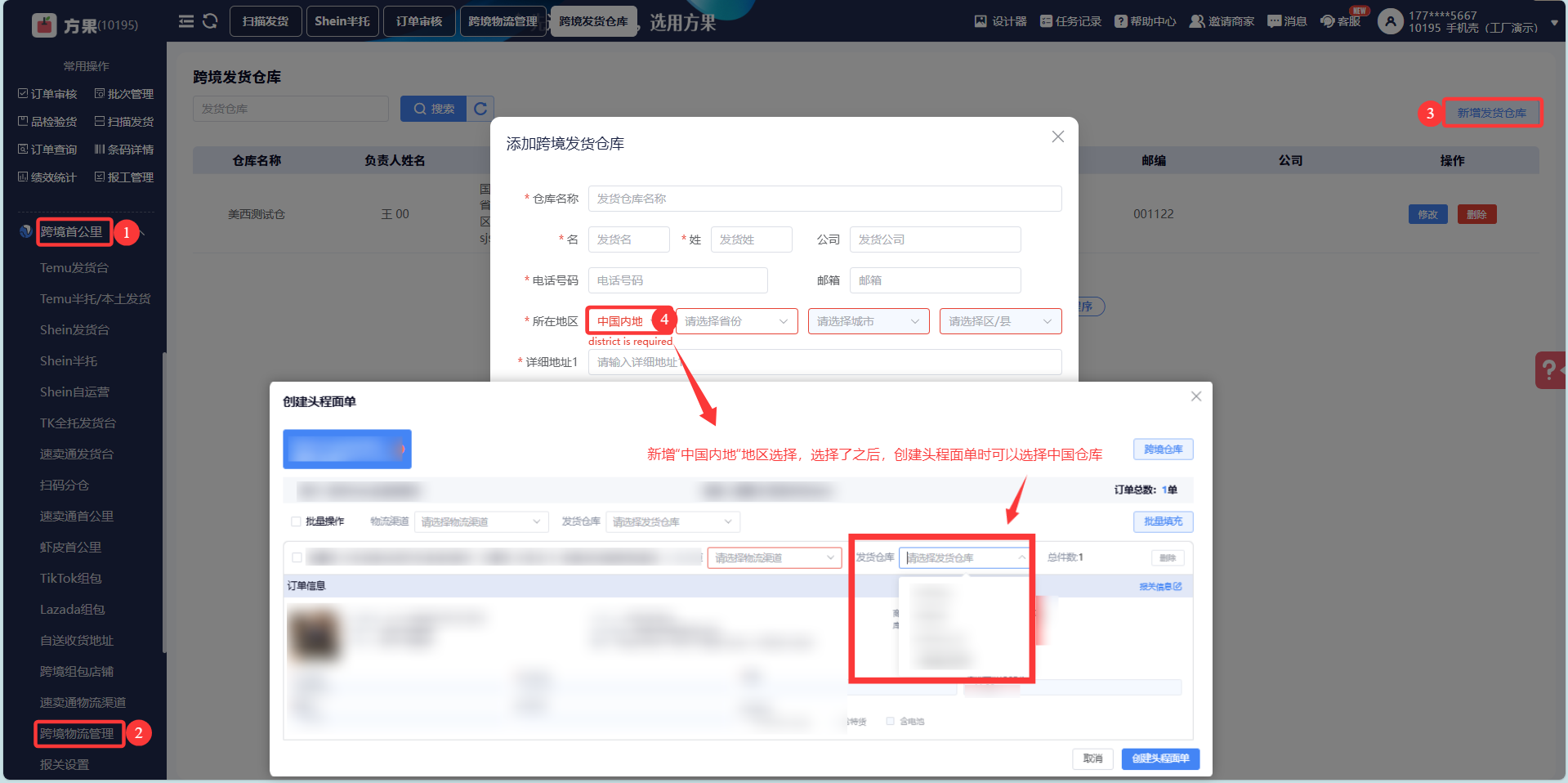The image size is (1568, 783).
Task: Click the 新增发货仓库 button
Action: tap(1492, 113)
